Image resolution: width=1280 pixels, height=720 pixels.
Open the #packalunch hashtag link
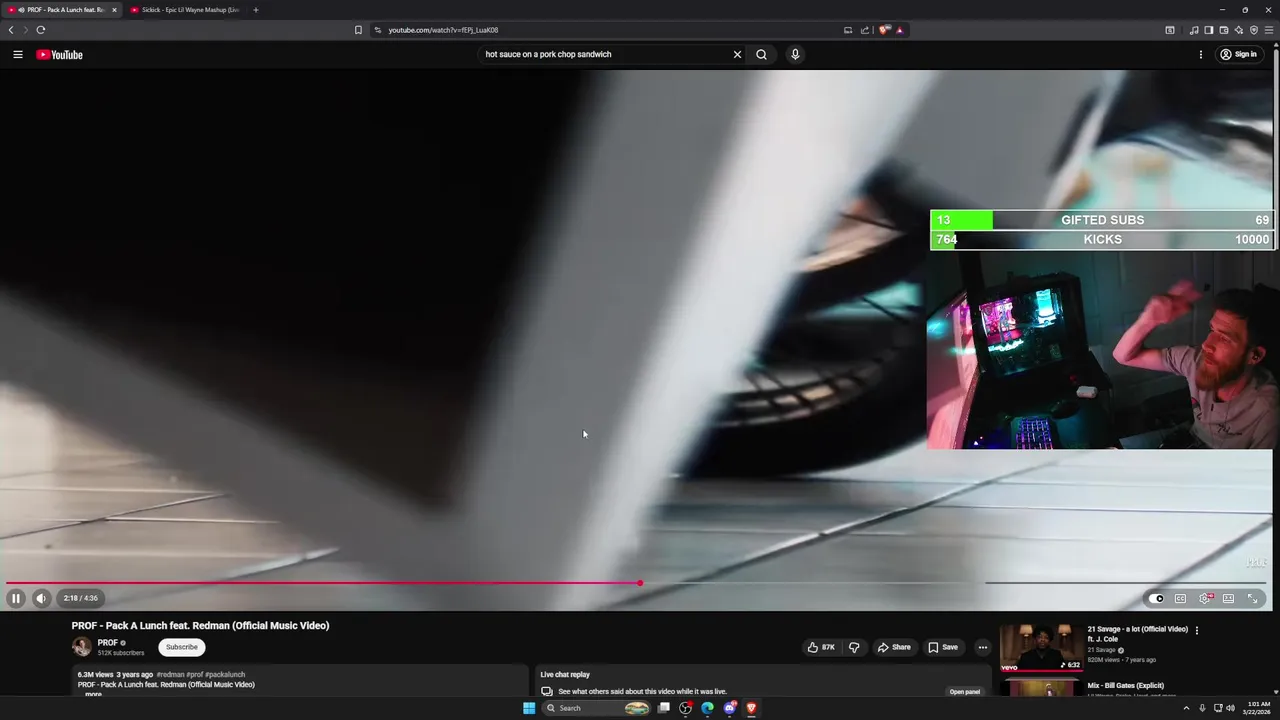click(225, 675)
